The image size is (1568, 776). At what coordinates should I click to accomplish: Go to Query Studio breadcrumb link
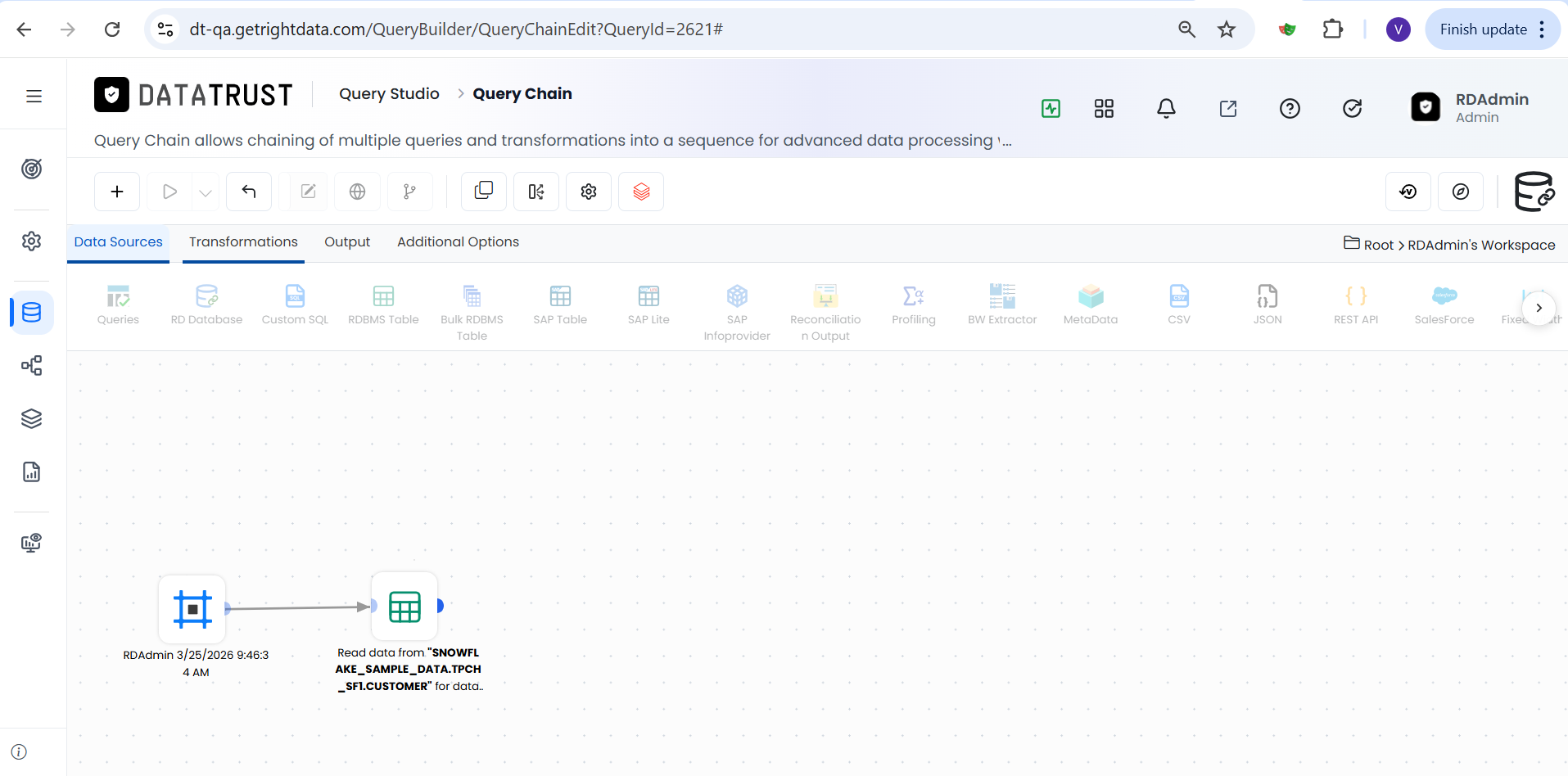pyautogui.click(x=389, y=94)
